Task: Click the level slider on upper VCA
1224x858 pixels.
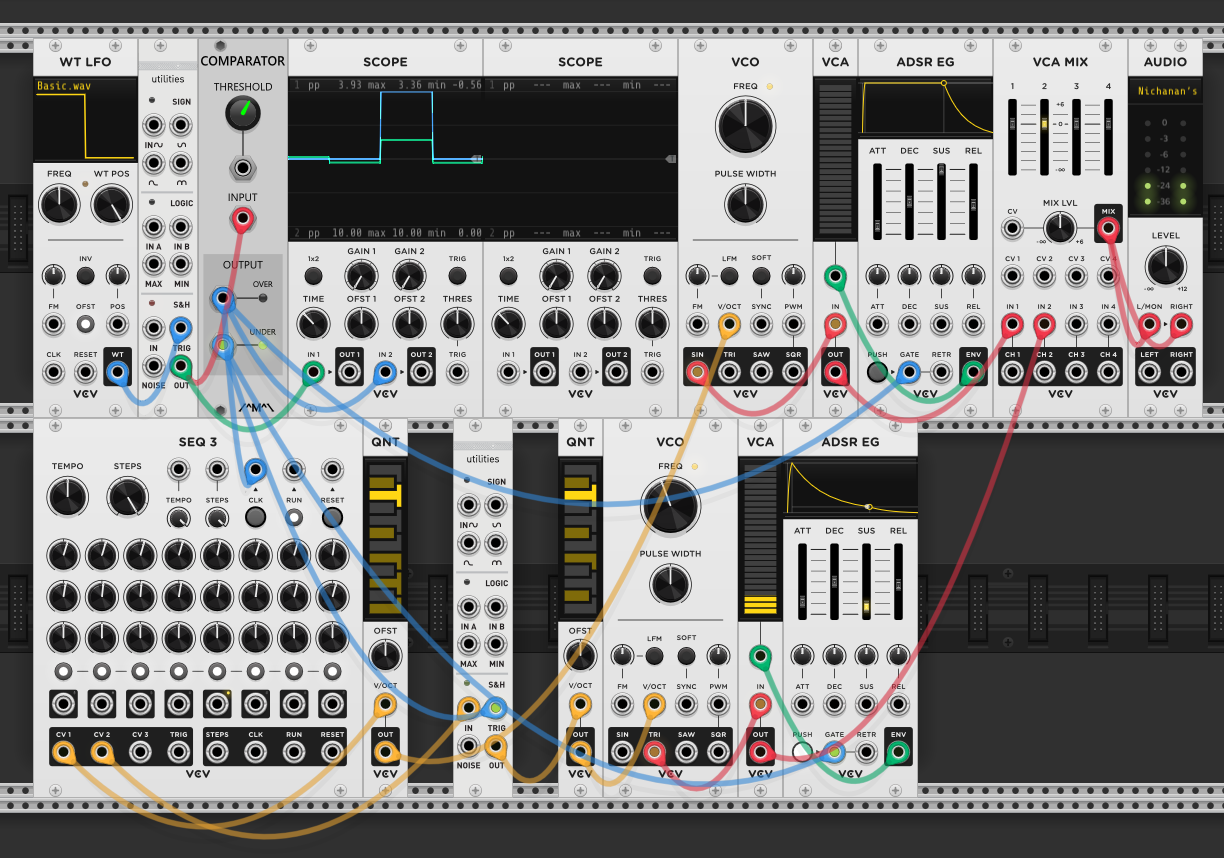Action: 835,161
